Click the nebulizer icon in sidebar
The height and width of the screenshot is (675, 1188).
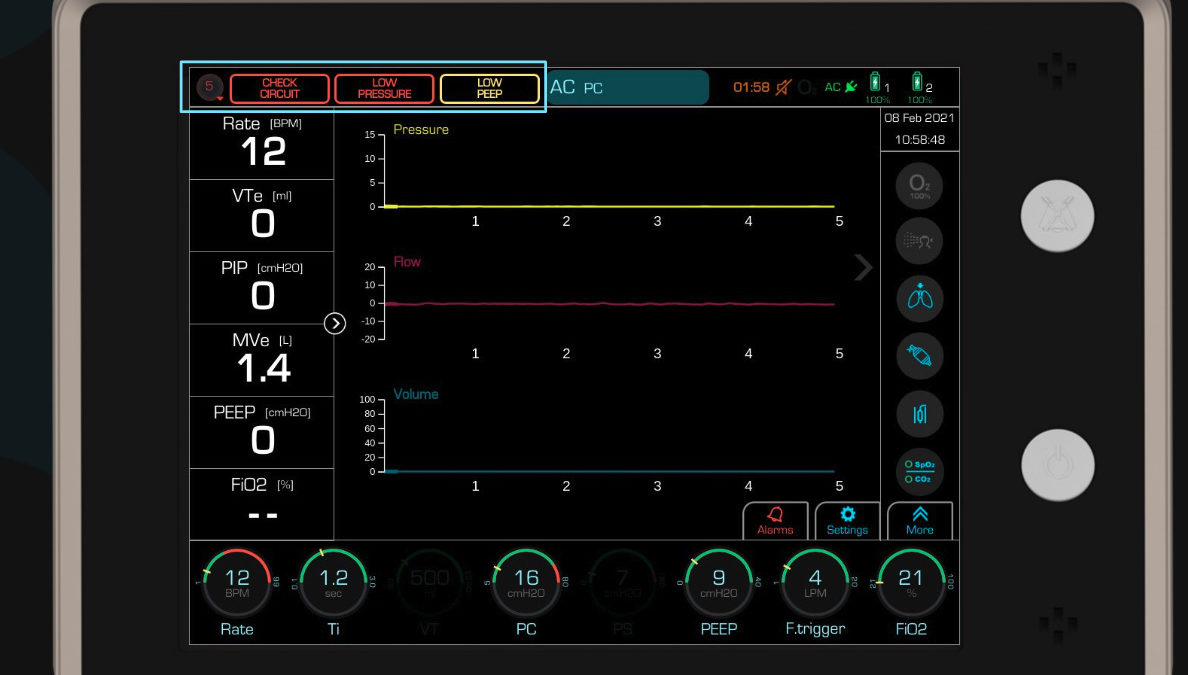tap(919, 240)
